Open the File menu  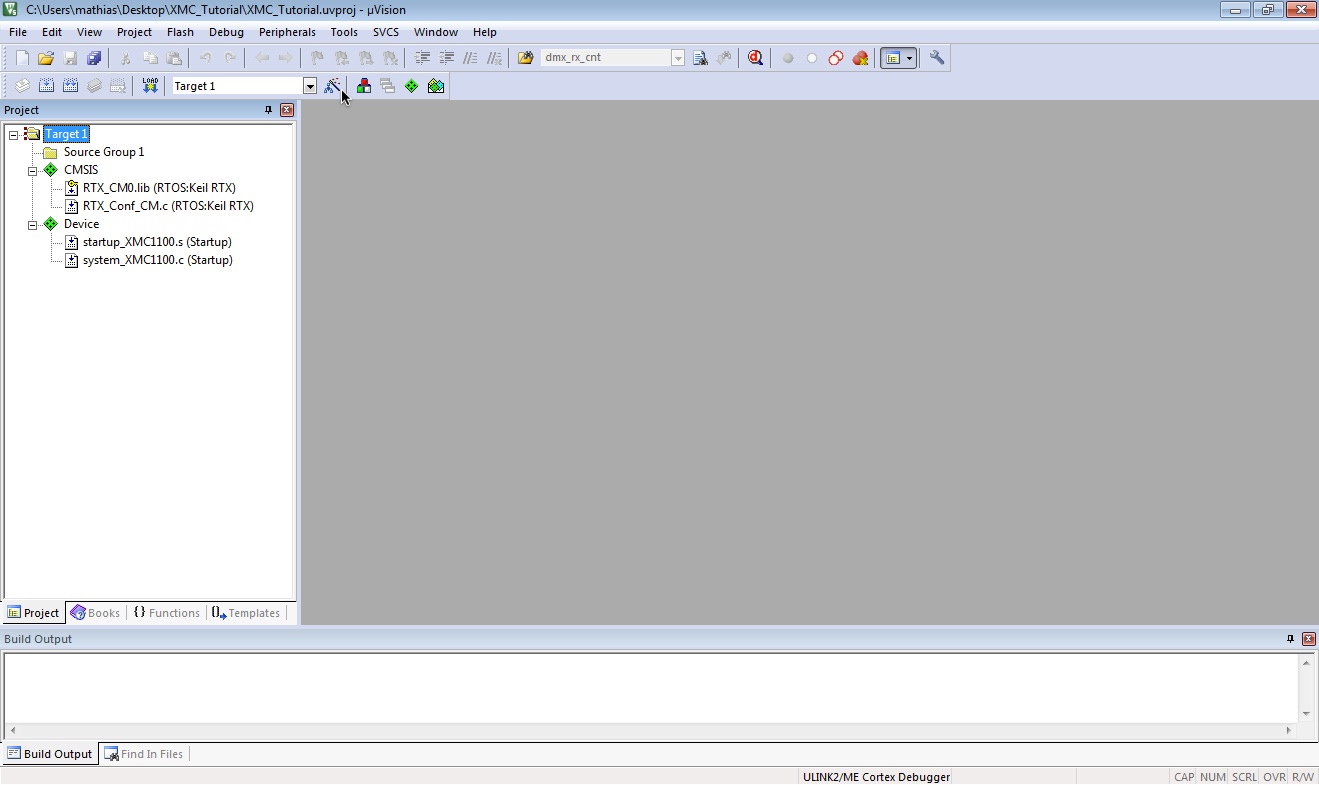click(x=18, y=32)
